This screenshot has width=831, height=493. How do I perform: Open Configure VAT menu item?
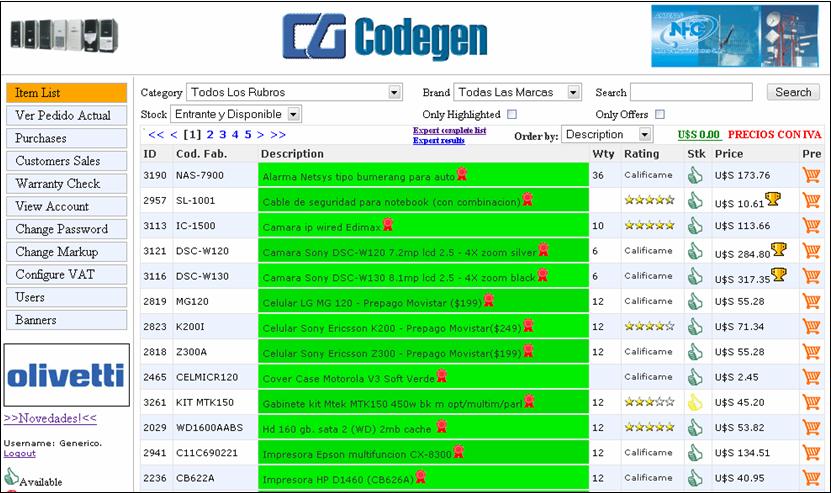tap(67, 275)
